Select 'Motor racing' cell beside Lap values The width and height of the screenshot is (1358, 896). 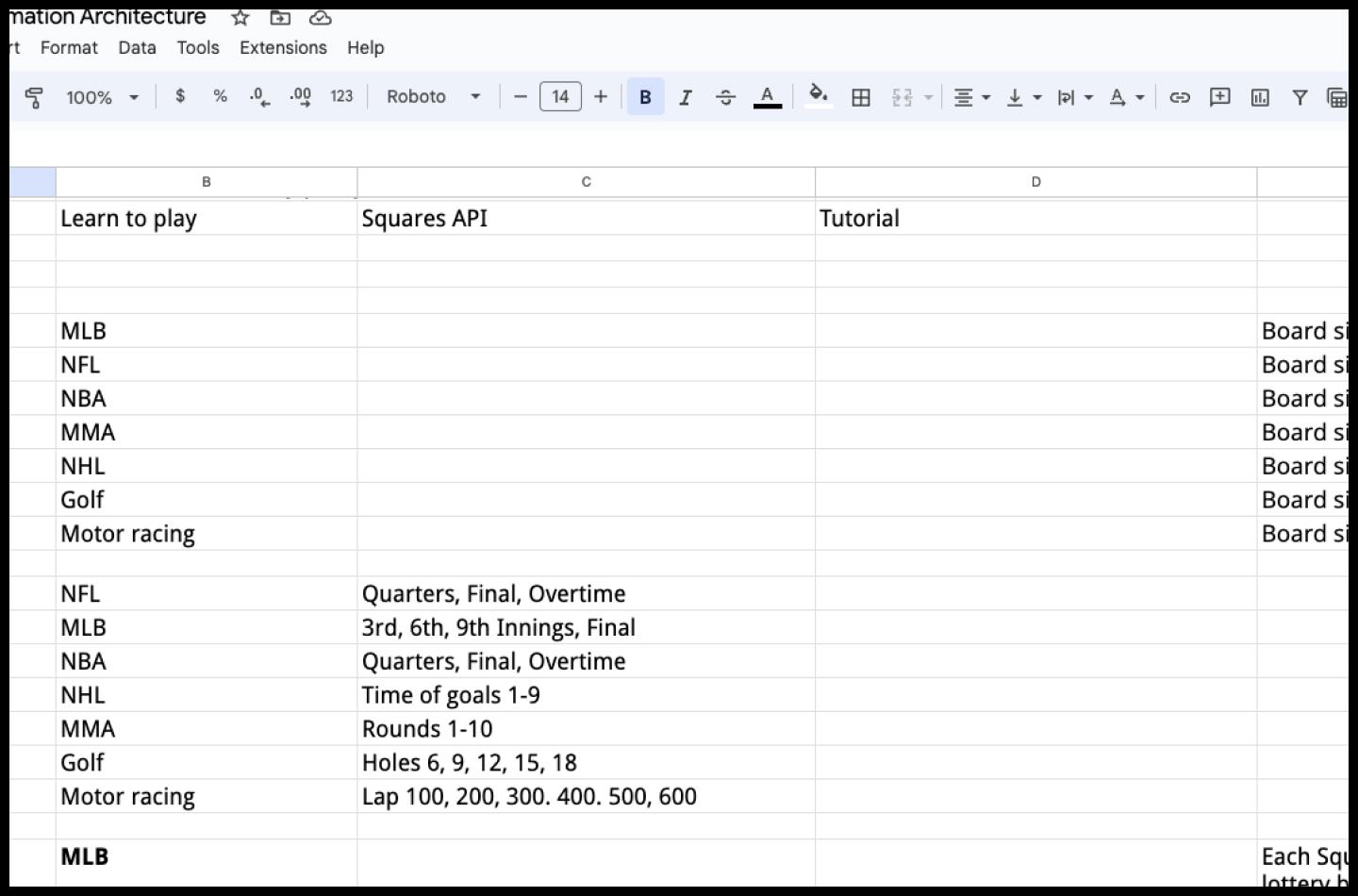(207, 797)
